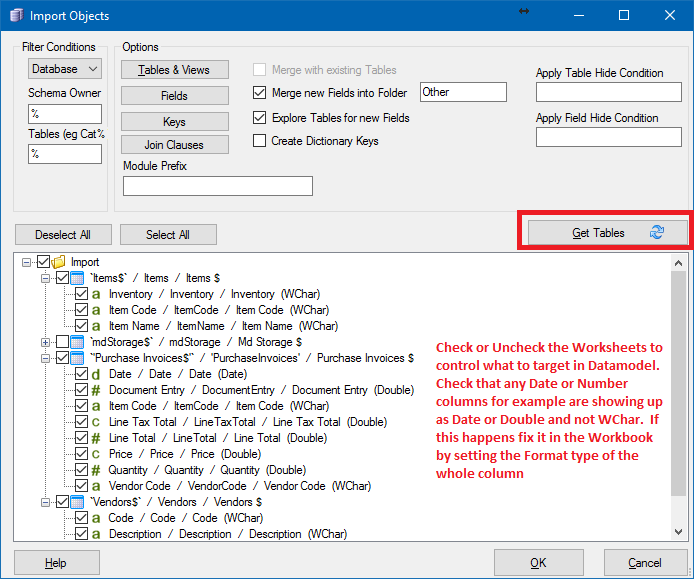Image resolution: width=694 pixels, height=579 pixels.
Task: Click the Item Name 'a' type icon
Action: pyautogui.click(x=96, y=326)
